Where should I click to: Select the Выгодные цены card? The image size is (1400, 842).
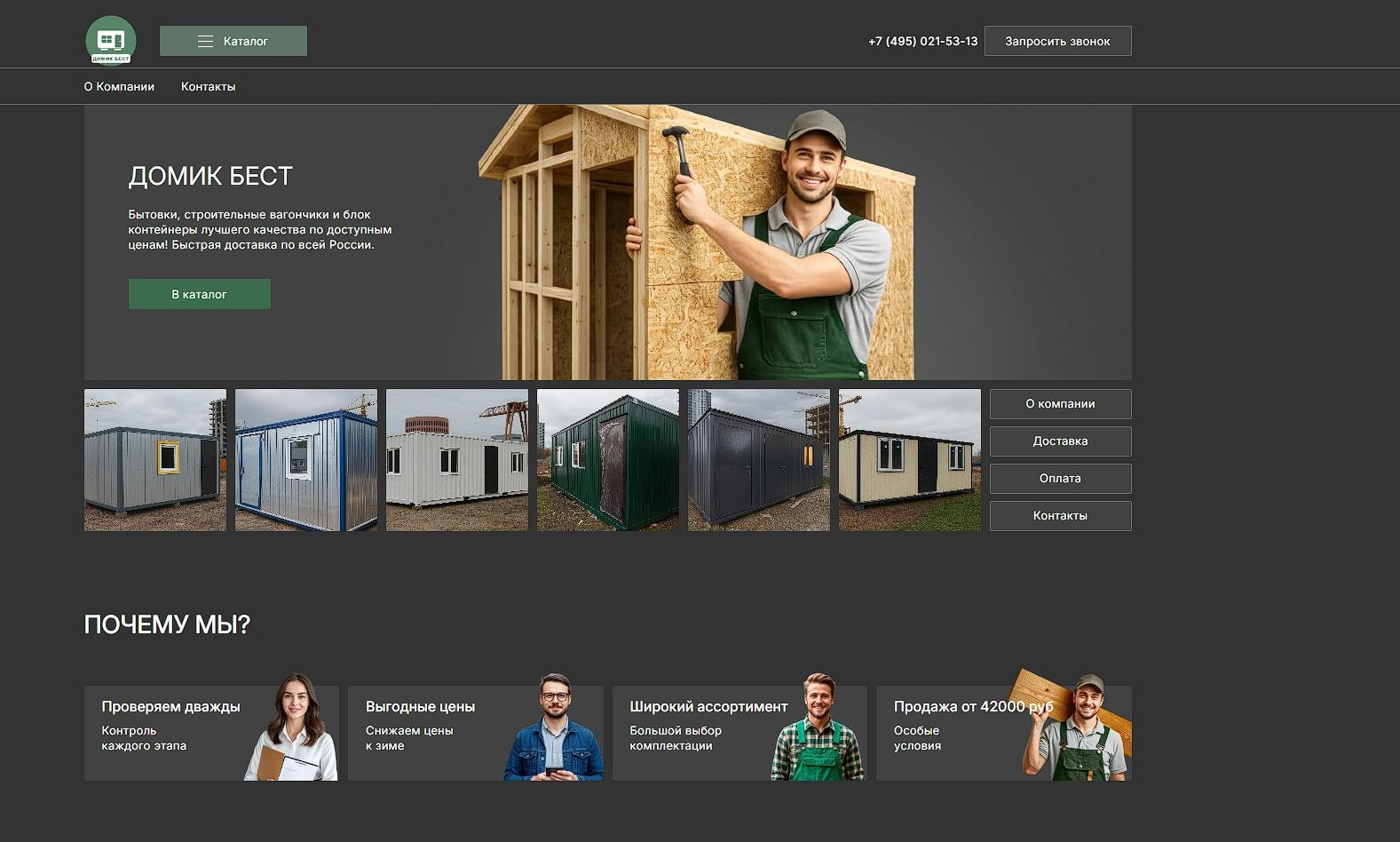(x=475, y=733)
